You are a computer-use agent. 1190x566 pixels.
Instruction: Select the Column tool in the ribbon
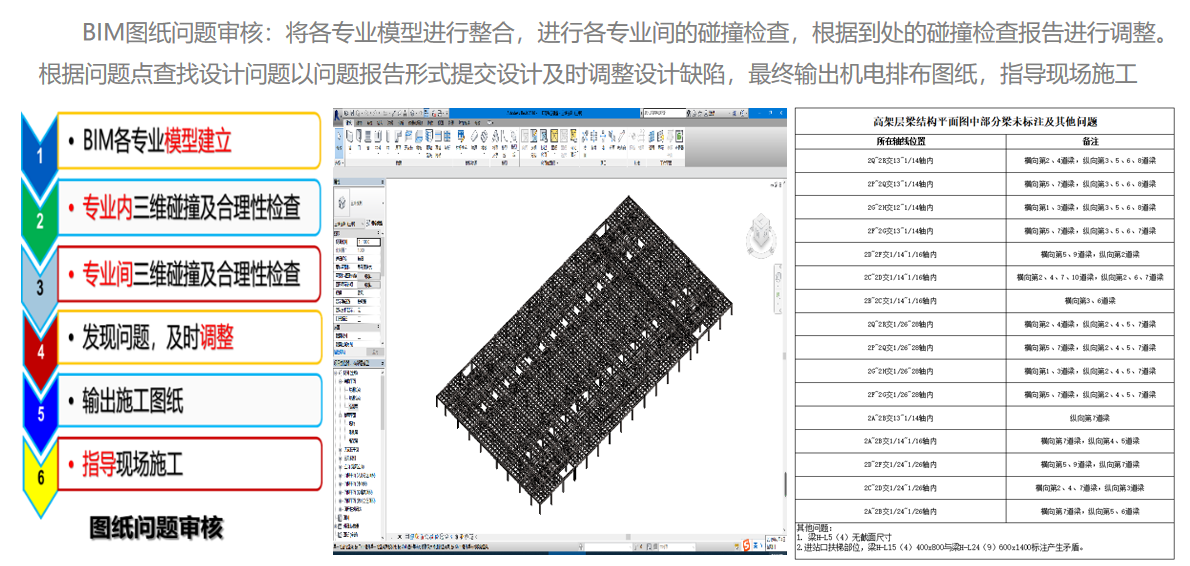[x=387, y=141]
